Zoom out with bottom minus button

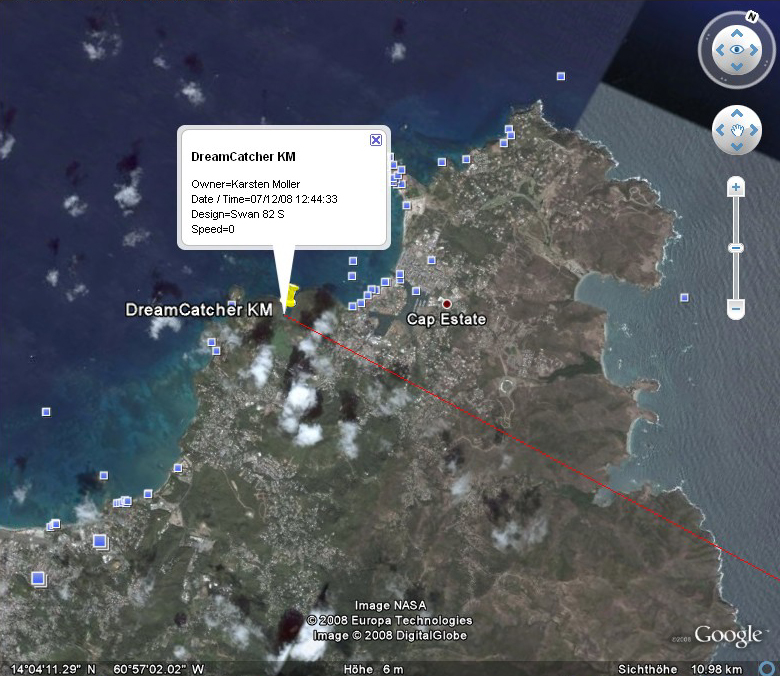(x=736, y=309)
